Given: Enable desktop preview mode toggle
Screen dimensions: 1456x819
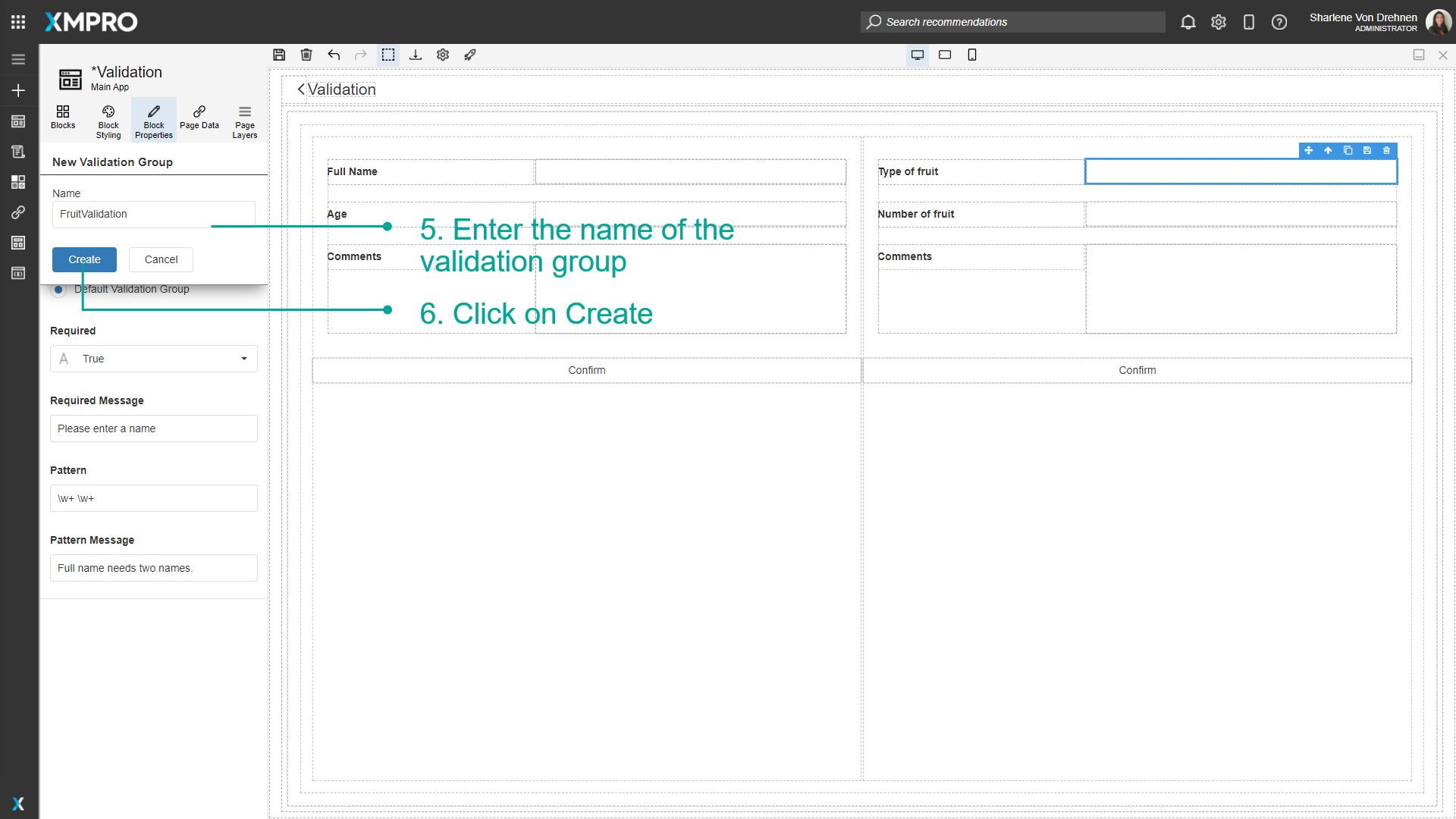Looking at the screenshot, I should tap(917, 55).
